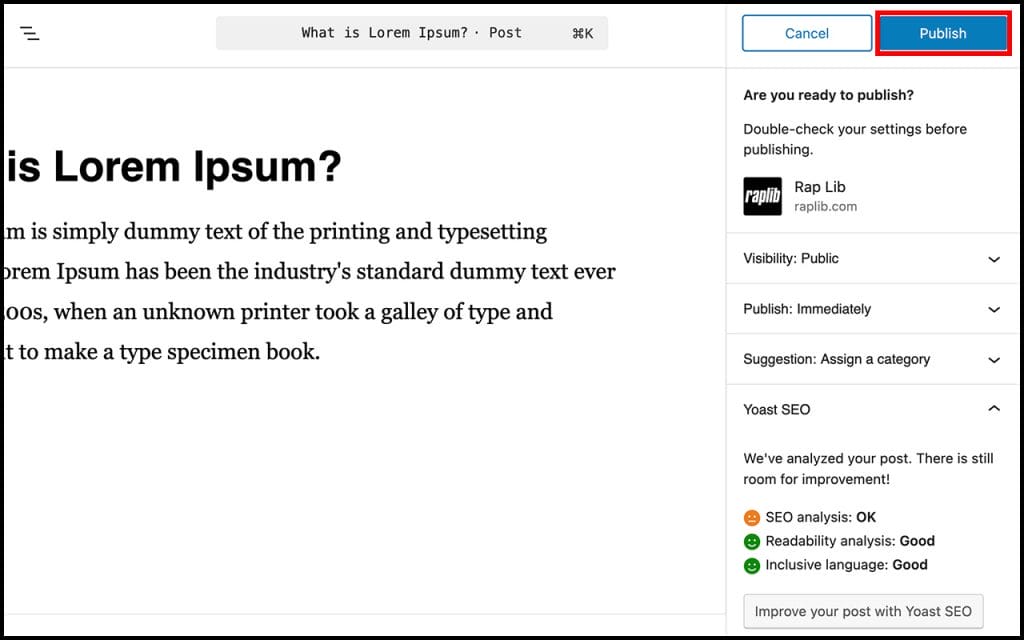Image resolution: width=1024 pixels, height=640 pixels.
Task: Publish the post
Action: tap(942, 33)
